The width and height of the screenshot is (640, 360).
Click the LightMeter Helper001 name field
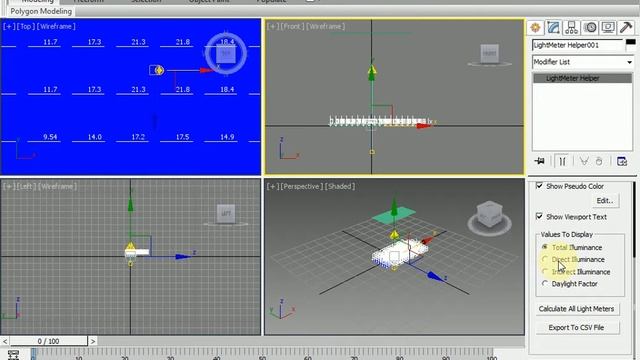(578, 45)
